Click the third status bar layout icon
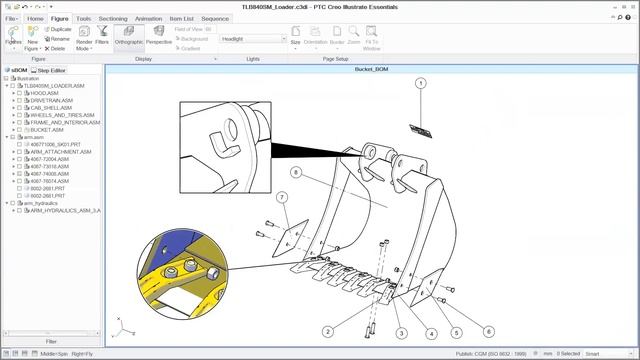Image resolution: width=640 pixels, height=360 pixels. (x=24, y=353)
